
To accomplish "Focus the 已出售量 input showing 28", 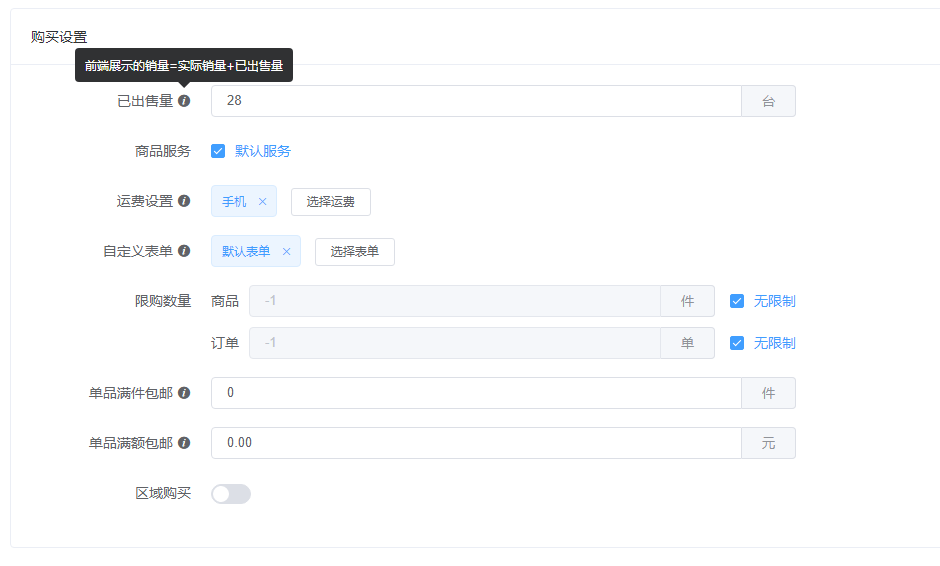I will pyautogui.click(x=476, y=101).
